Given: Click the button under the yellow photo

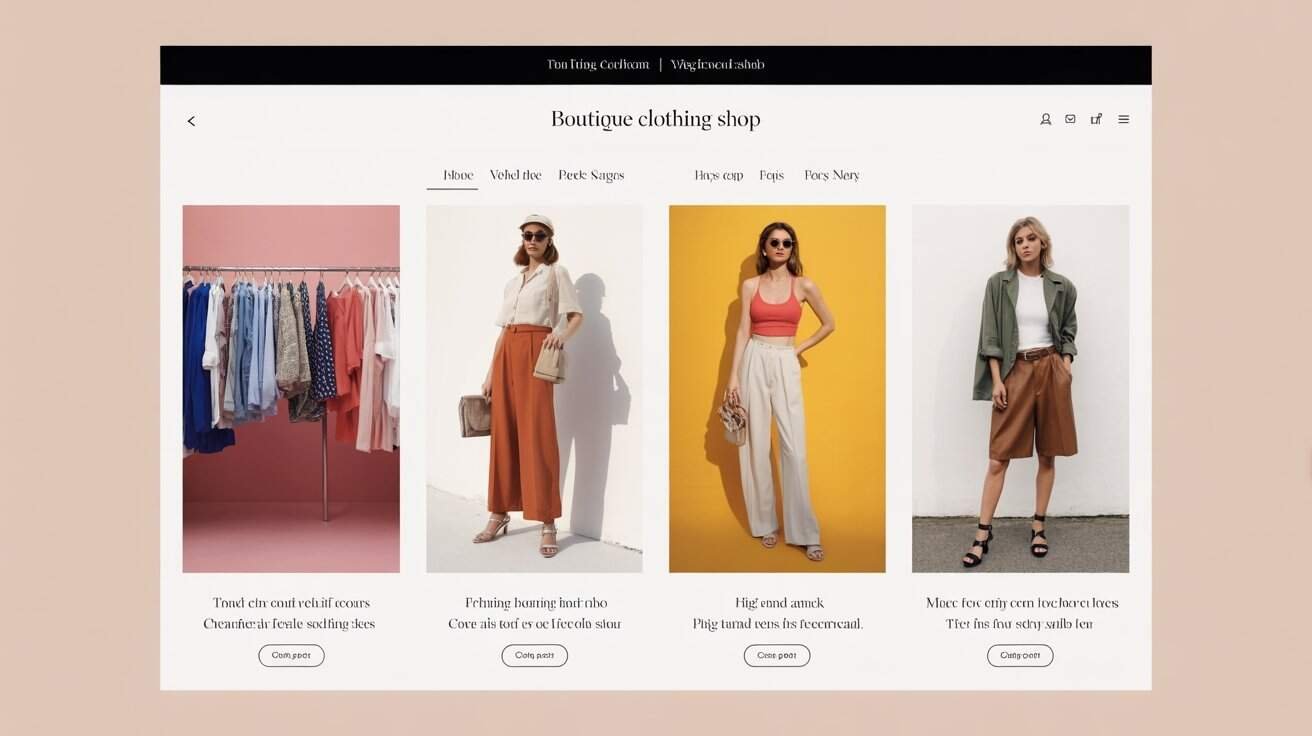Looking at the screenshot, I should [777, 655].
